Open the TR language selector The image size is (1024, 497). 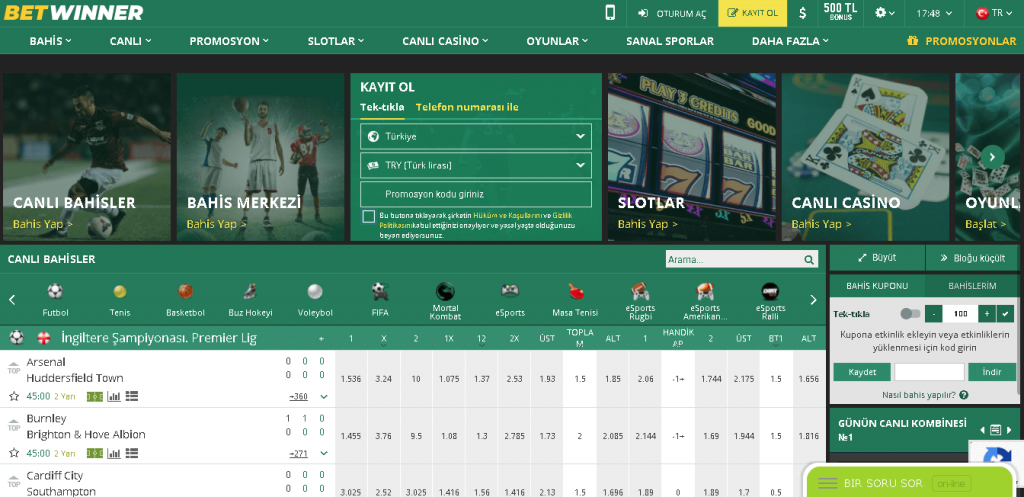[994, 13]
